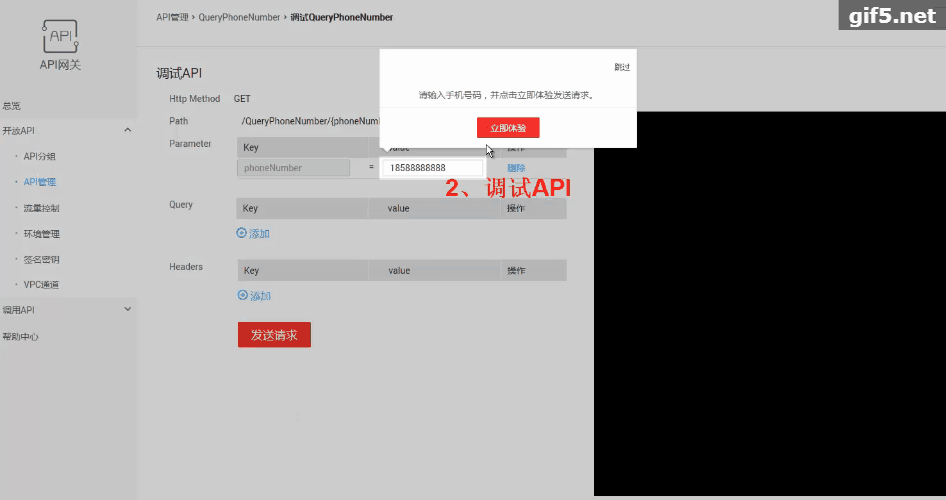Click the plus icon beside Headers 添加
The image size is (946, 500).
point(243,295)
